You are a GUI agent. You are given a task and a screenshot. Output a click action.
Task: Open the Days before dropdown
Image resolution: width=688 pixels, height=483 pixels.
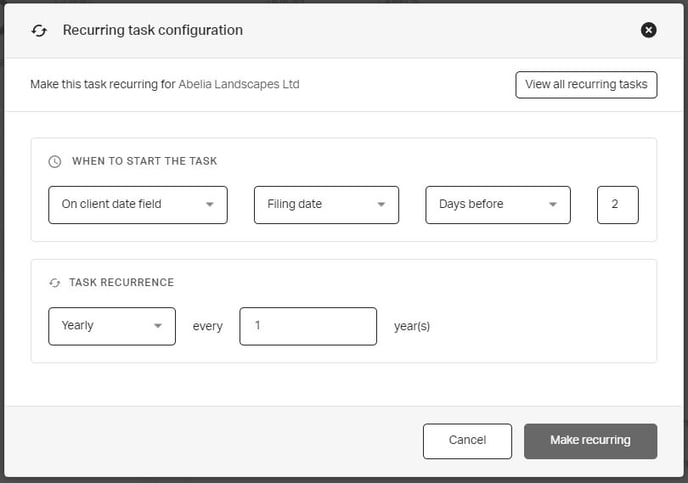click(498, 205)
